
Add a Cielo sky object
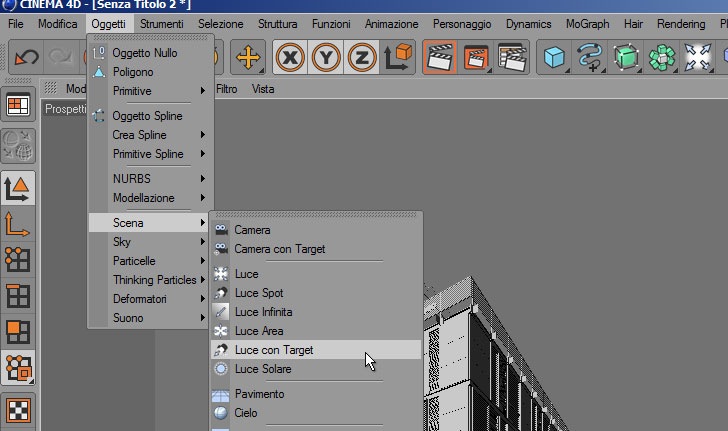coord(316,412)
